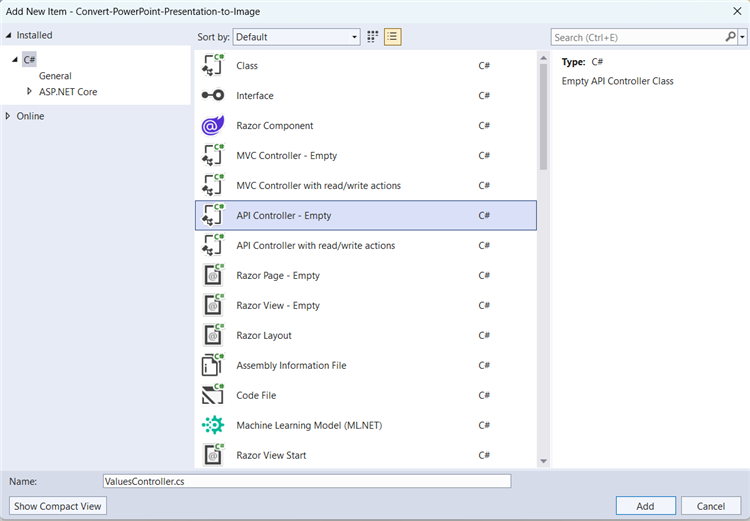Click the Interface template icon
Viewport: 750px width, 521px height.
pos(212,96)
